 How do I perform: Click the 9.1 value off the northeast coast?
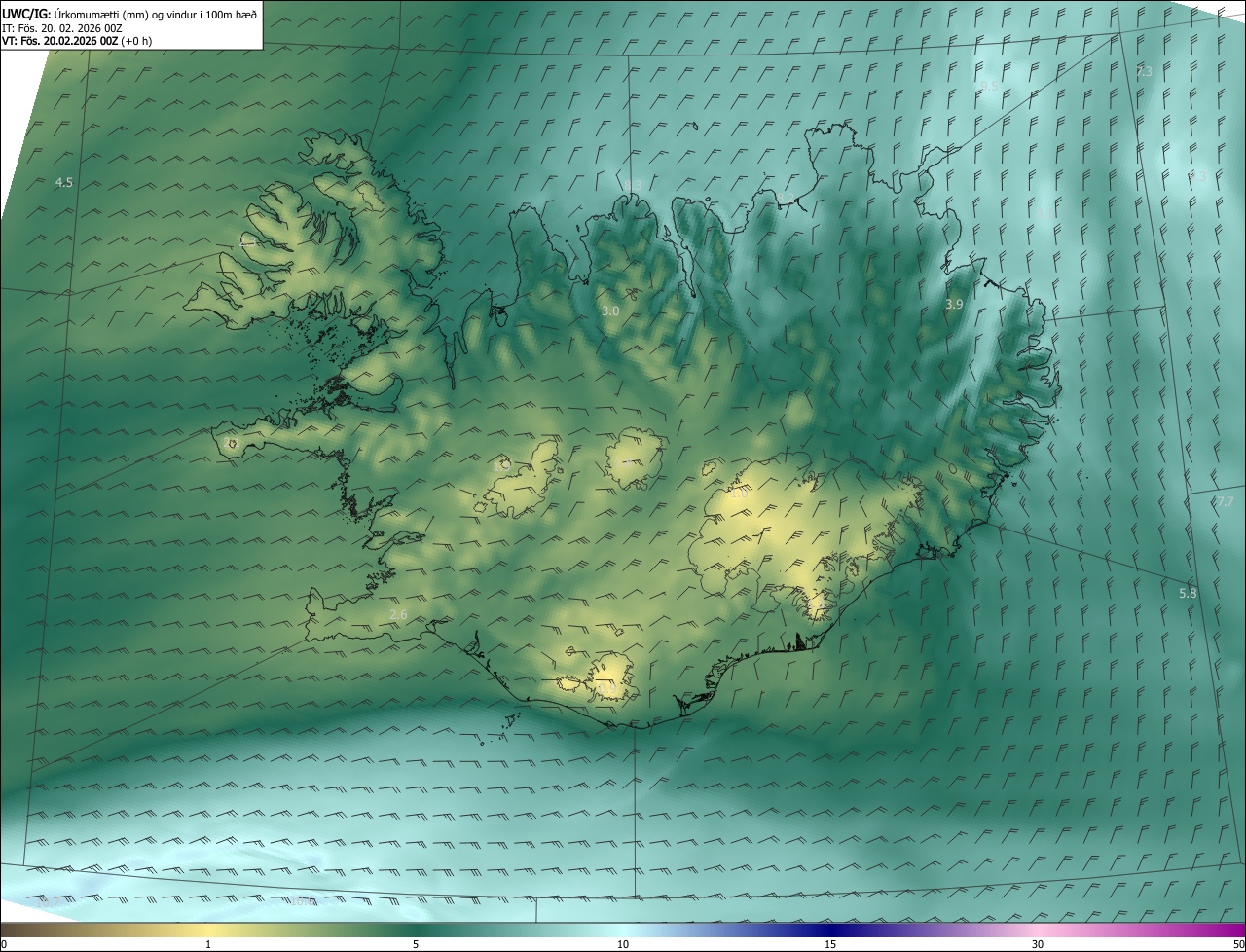click(x=1044, y=212)
